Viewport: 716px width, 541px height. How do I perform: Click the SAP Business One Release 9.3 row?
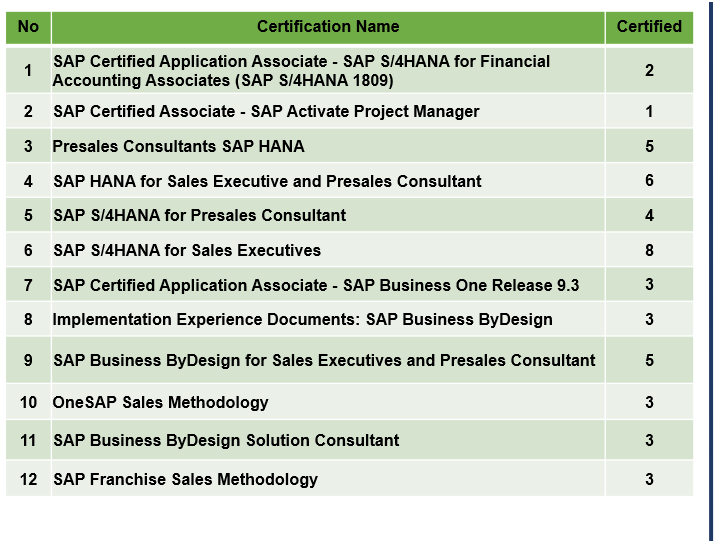pos(316,286)
